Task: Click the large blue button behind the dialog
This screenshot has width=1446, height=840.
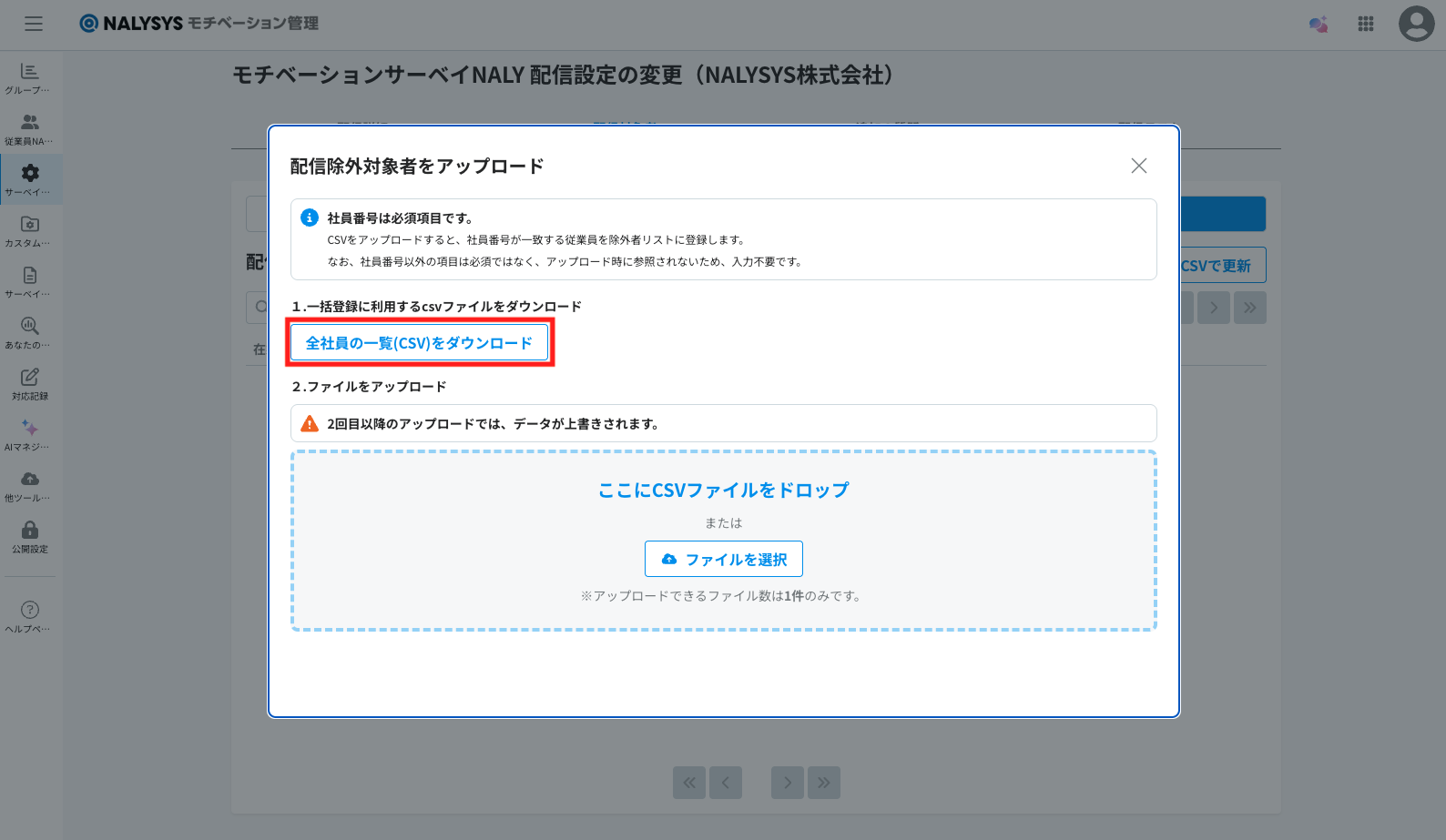Action: tap(1223, 214)
